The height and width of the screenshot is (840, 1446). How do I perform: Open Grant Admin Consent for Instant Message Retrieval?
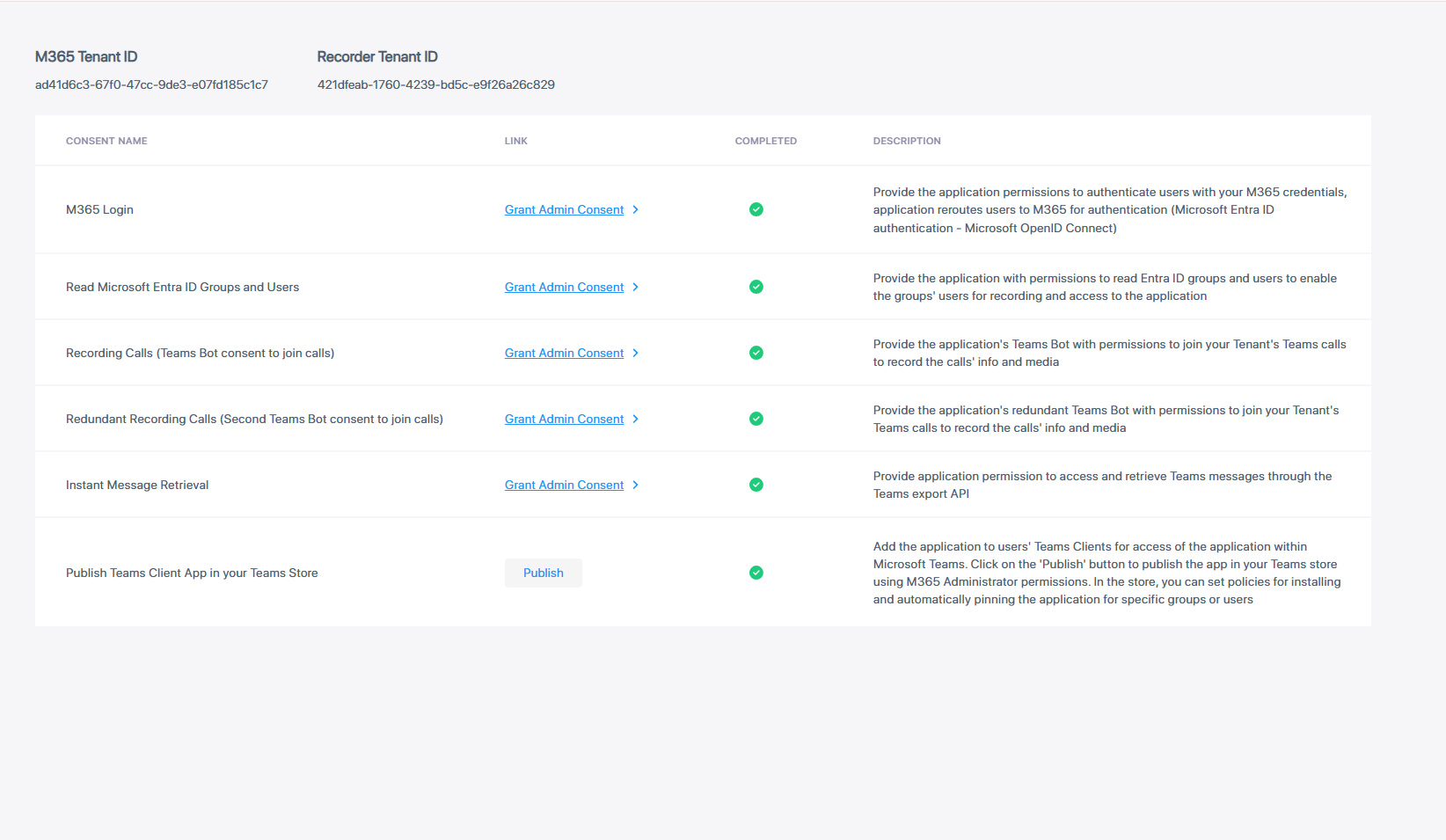click(x=564, y=485)
